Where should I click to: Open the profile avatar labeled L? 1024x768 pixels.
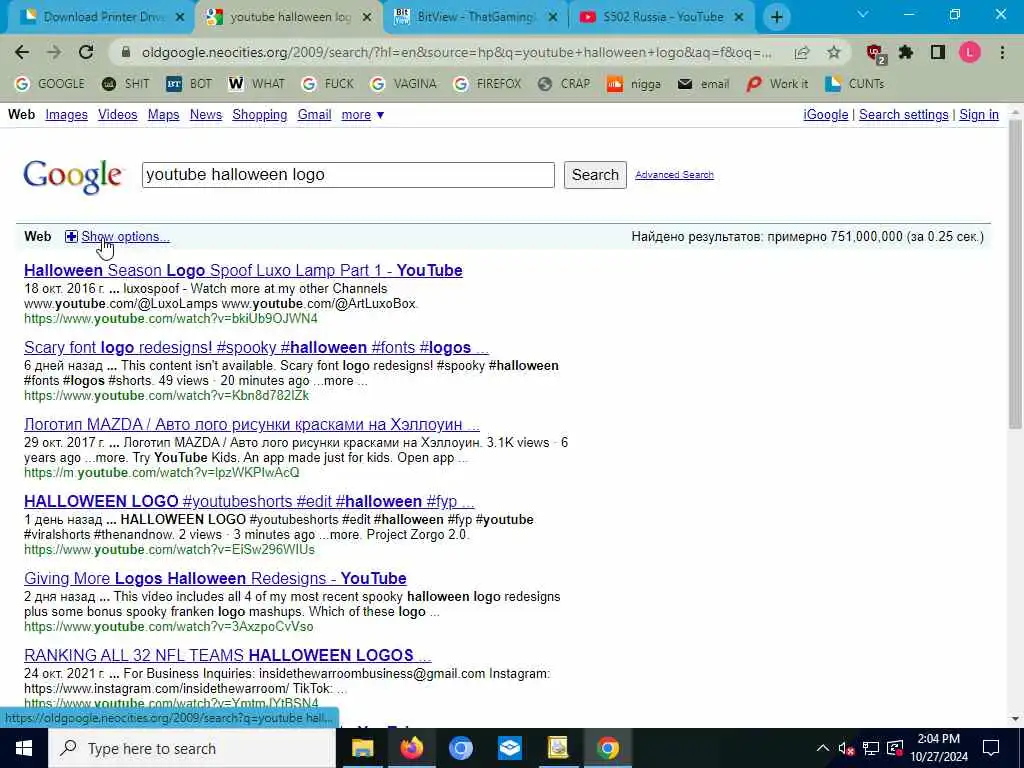pos(970,52)
